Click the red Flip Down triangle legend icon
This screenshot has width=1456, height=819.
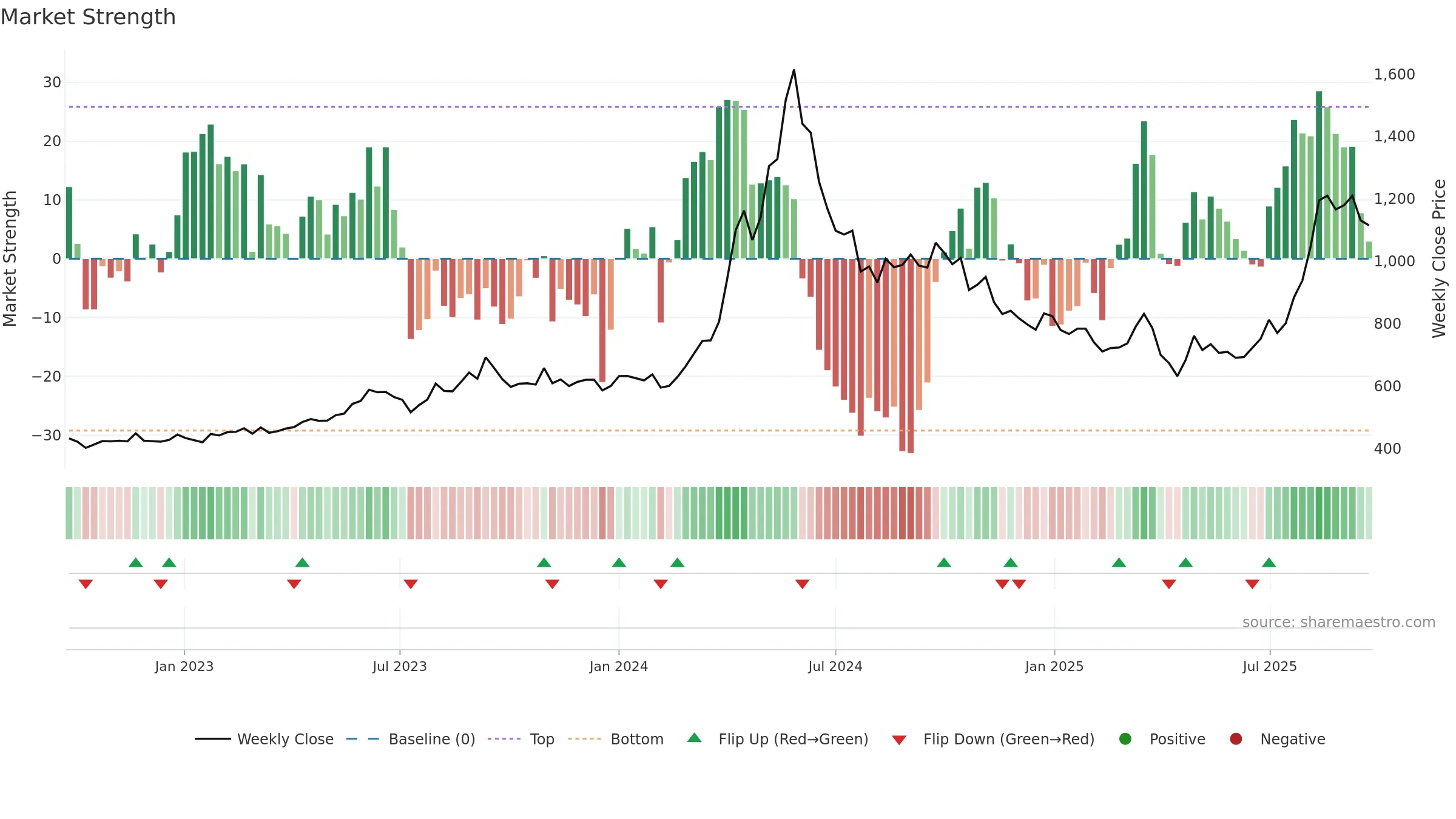(x=900, y=740)
